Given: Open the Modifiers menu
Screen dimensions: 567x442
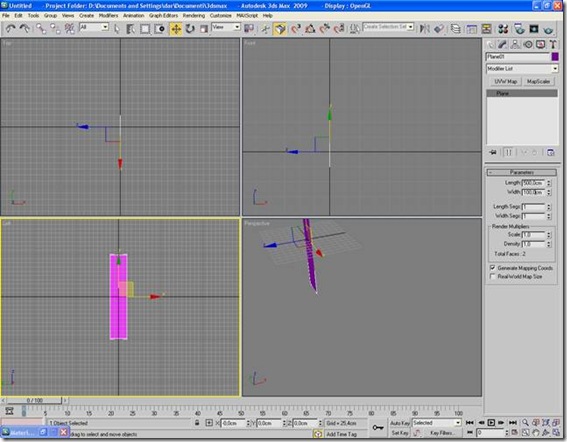Looking at the screenshot, I should click(x=108, y=16).
